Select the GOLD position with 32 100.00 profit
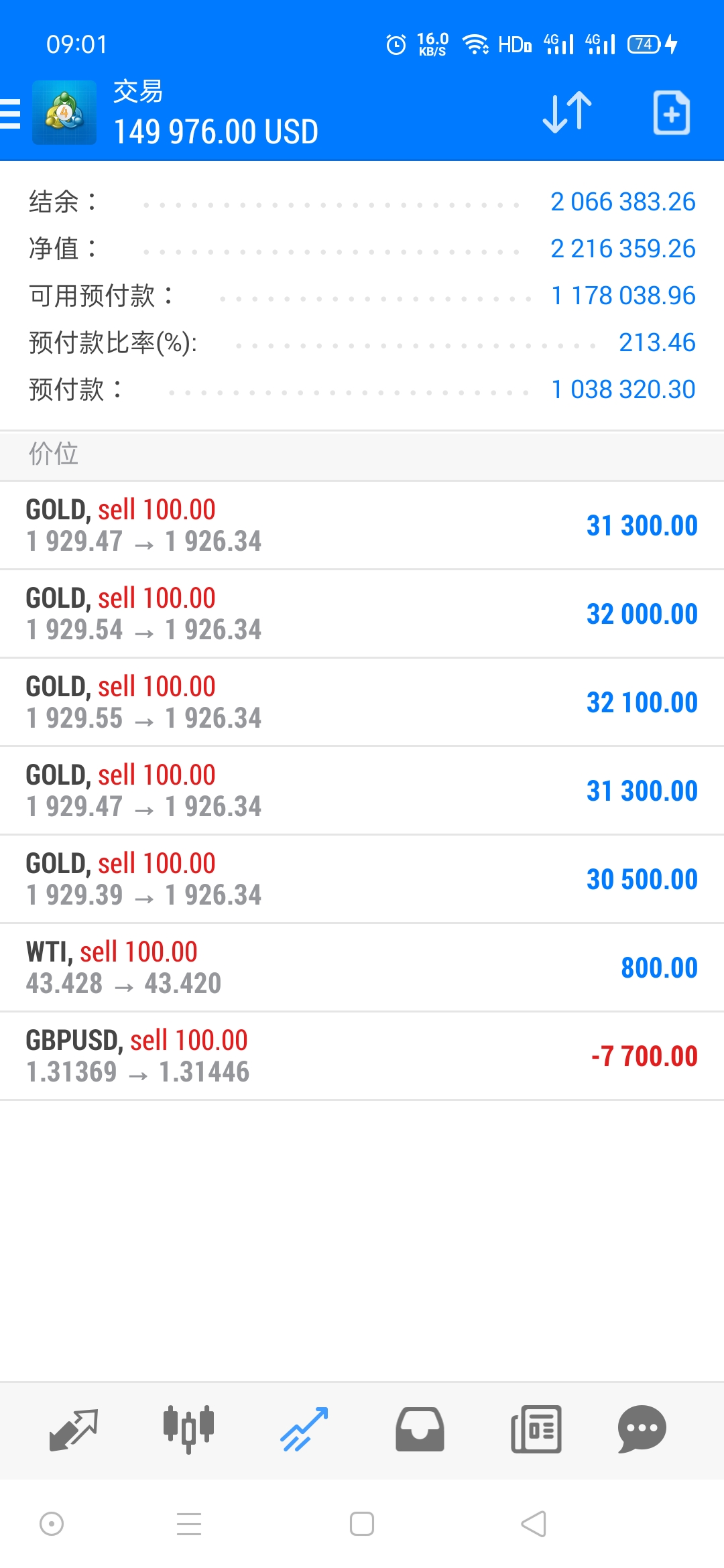This screenshot has height=1568, width=724. coord(362,702)
